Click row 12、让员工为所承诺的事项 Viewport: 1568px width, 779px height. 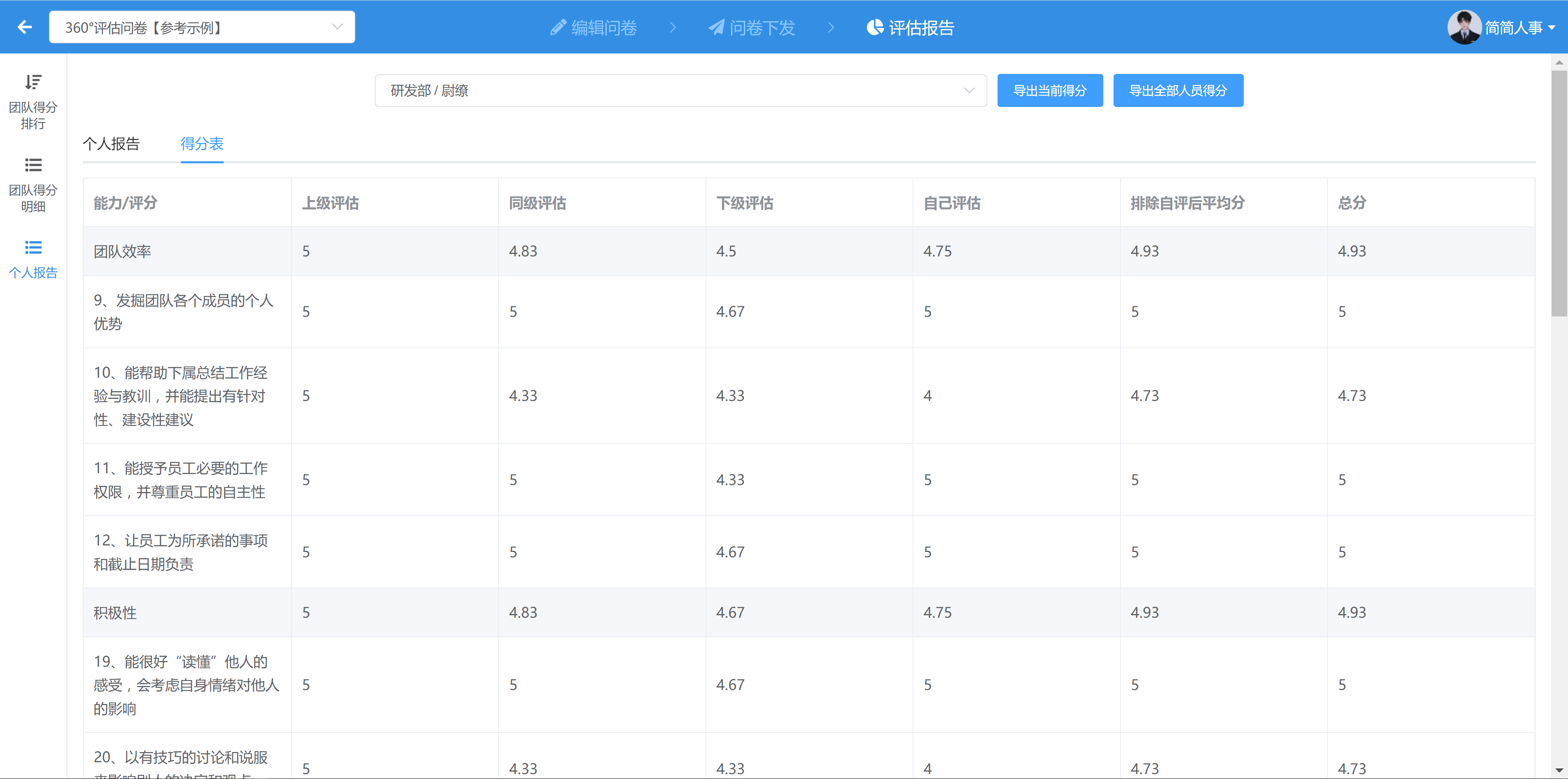[809, 552]
